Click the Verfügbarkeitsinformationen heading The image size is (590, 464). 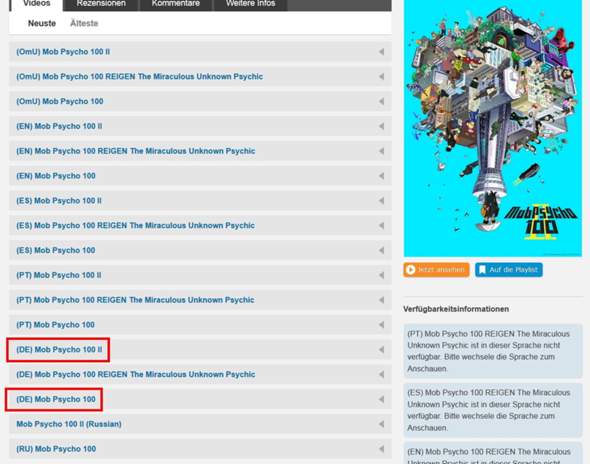[x=456, y=309]
